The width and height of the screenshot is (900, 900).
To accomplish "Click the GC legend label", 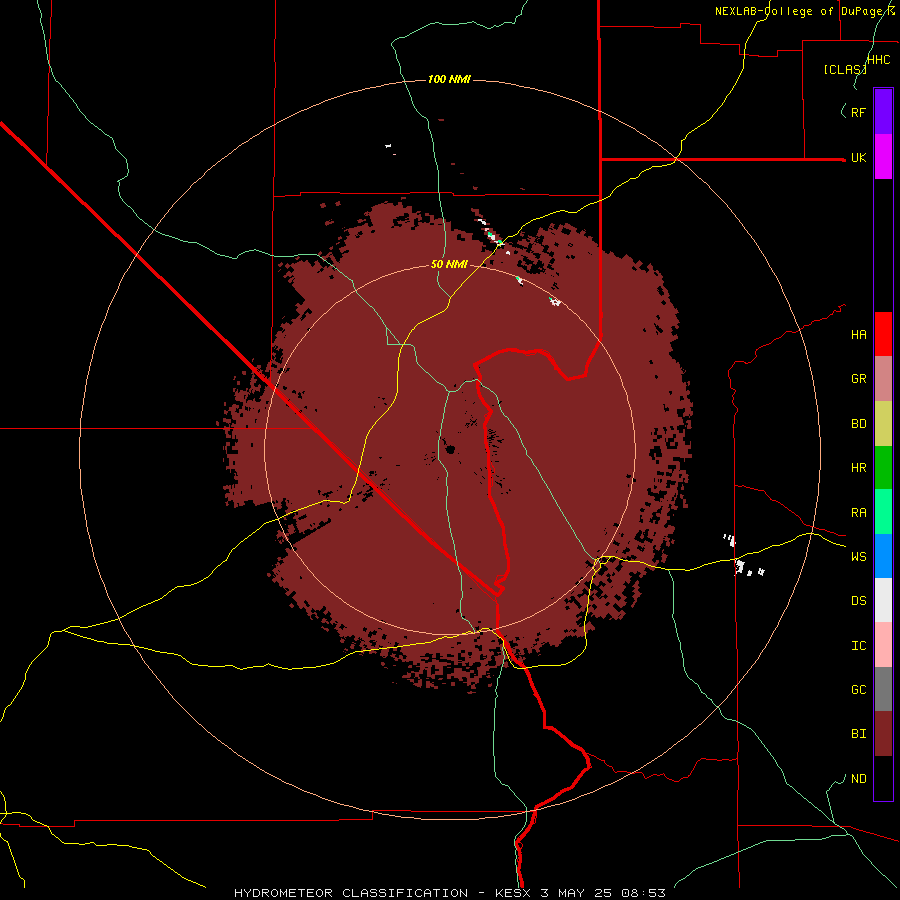I will 858,690.
